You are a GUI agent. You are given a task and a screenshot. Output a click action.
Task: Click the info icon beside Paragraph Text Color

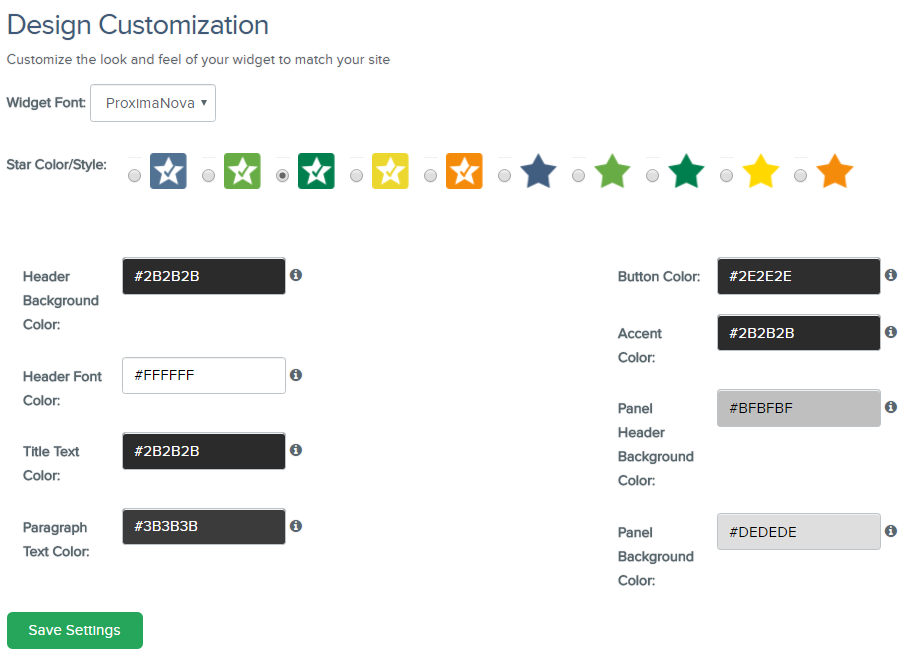pyautogui.click(x=296, y=526)
